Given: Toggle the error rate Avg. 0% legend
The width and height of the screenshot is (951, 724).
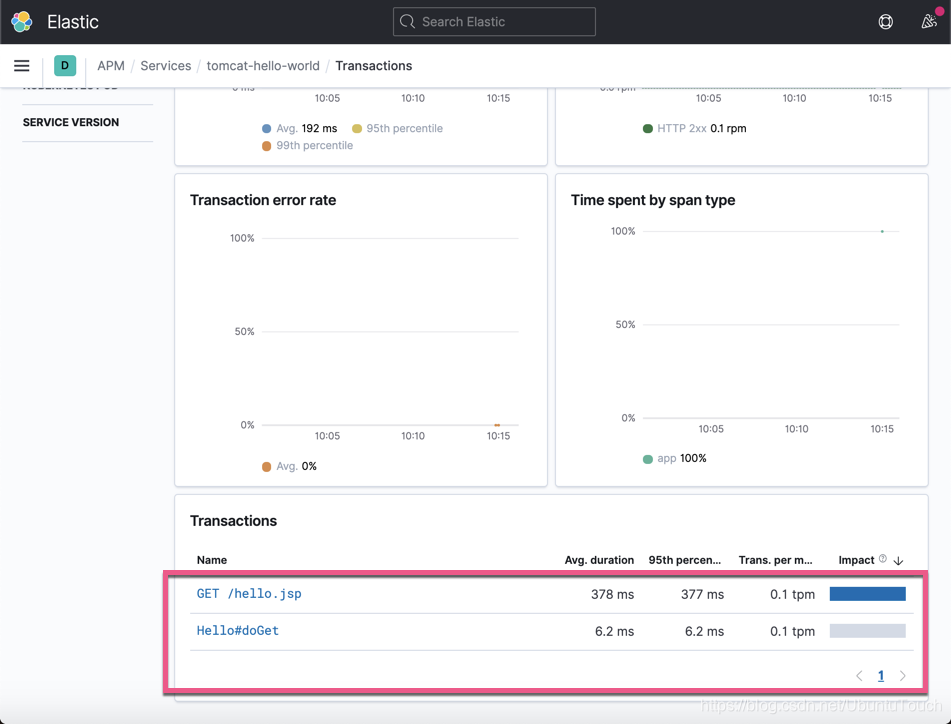Looking at the screenshot, I should [289, 466].
